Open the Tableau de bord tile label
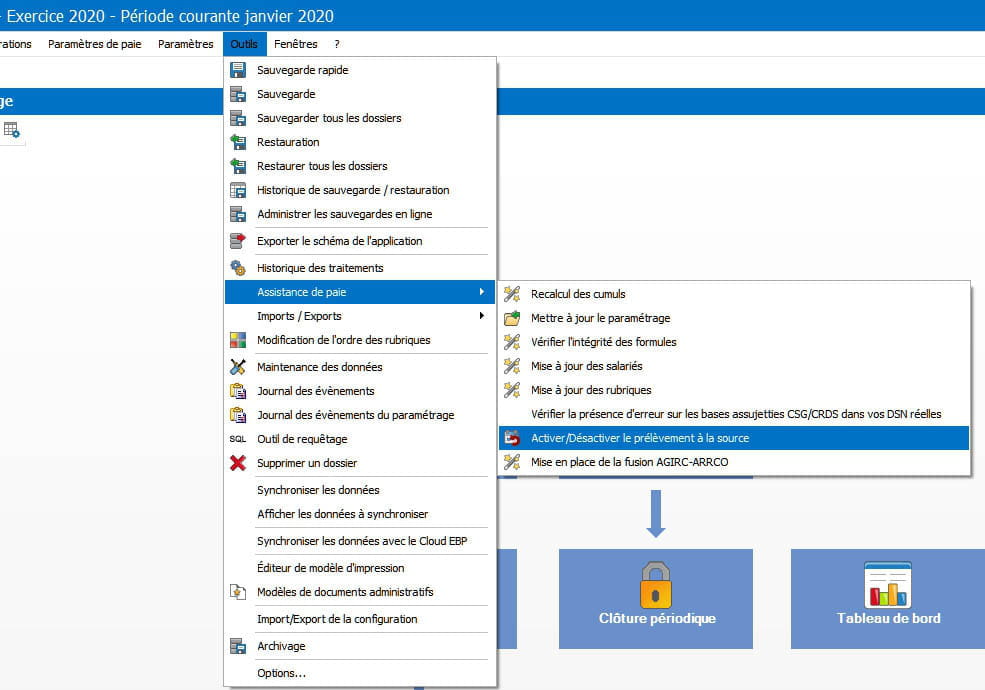The height and width of the screenshot is (690, 985). [888, 618]
